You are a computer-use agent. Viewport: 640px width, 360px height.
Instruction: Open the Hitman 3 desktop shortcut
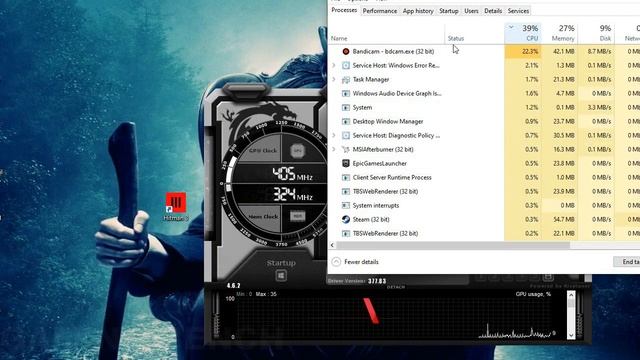tap(176, 206)
